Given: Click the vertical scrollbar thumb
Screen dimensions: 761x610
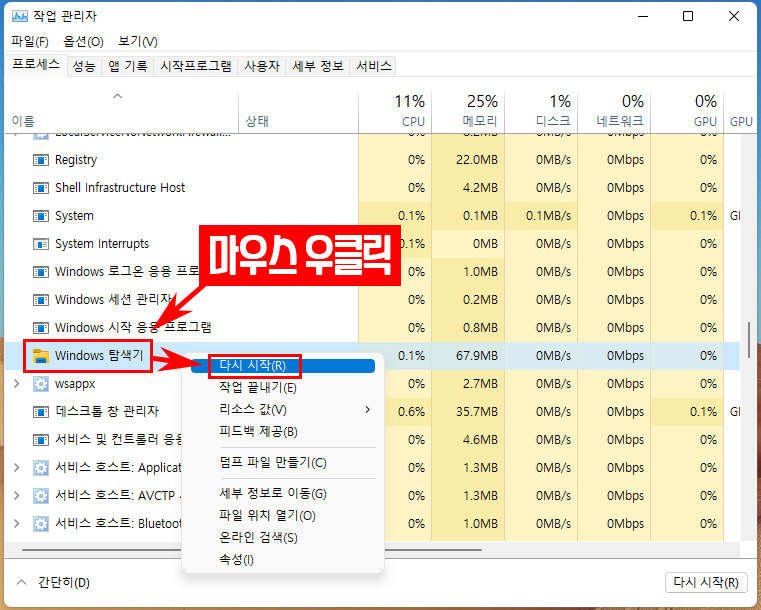Looking at the screenshot, I should point(750,339).
